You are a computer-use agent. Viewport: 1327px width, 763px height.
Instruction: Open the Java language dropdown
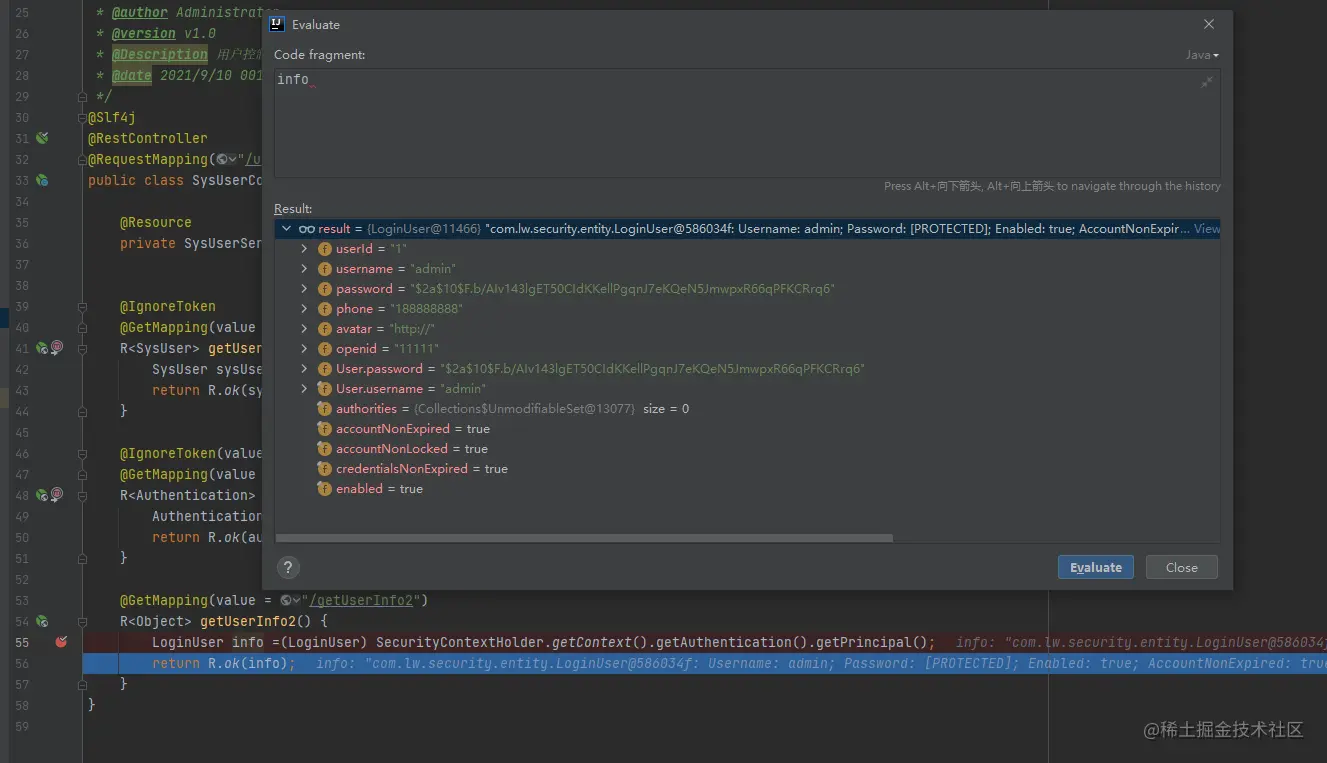point(1202,55)
